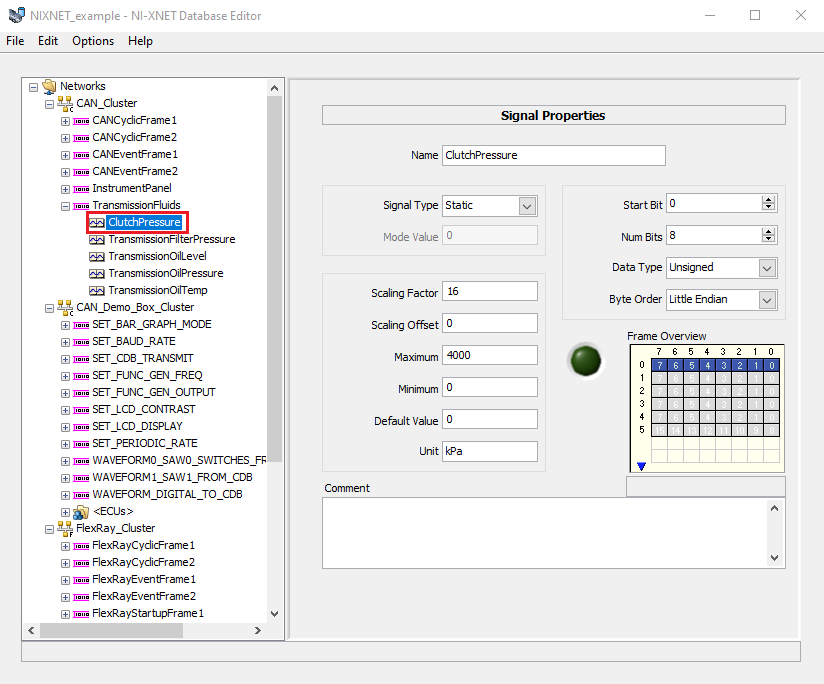Click in the Scaling Factor field
Screen dimensions: 824x684
pyautogui.click(x=490, y=292)
